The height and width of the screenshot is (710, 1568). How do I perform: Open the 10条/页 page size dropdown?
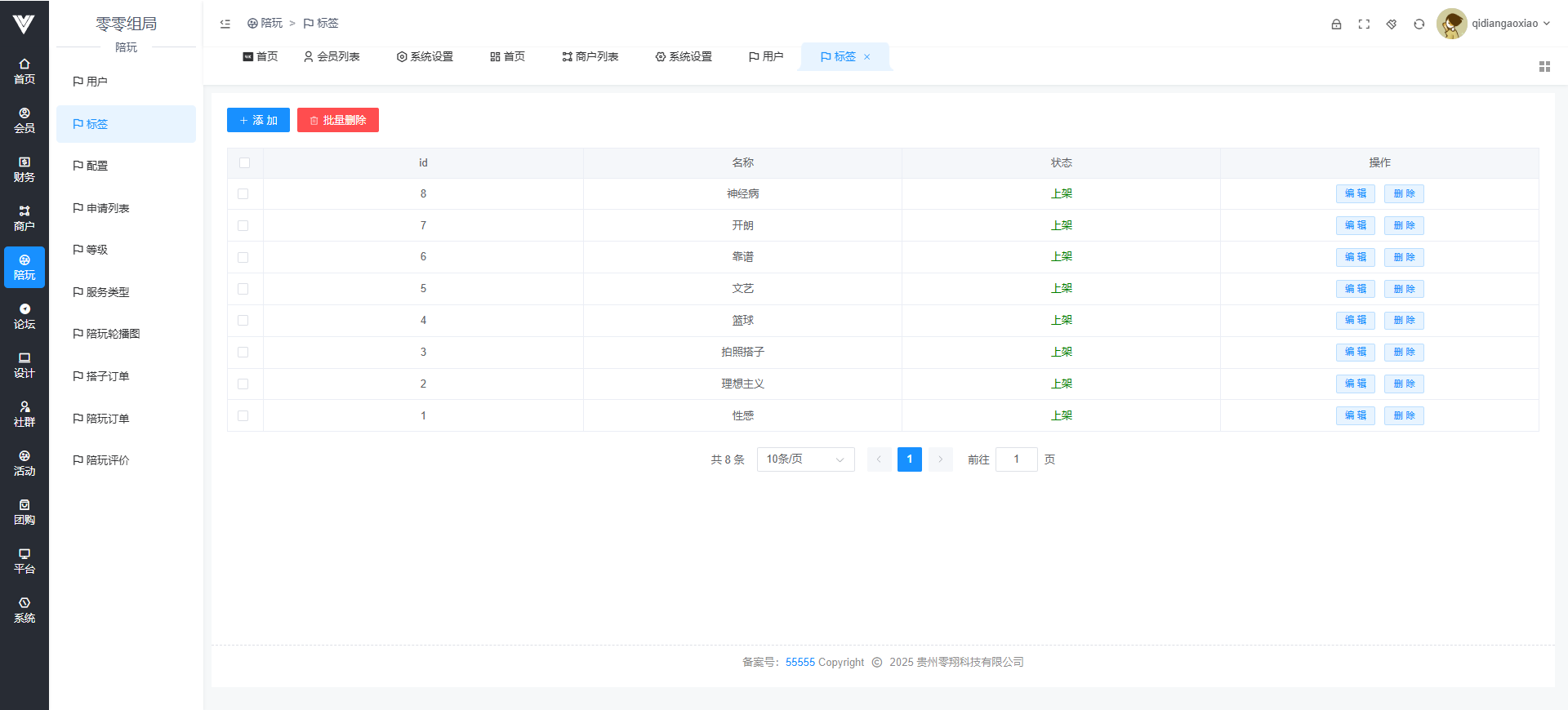pyautogui.click(x=805, y=459)
